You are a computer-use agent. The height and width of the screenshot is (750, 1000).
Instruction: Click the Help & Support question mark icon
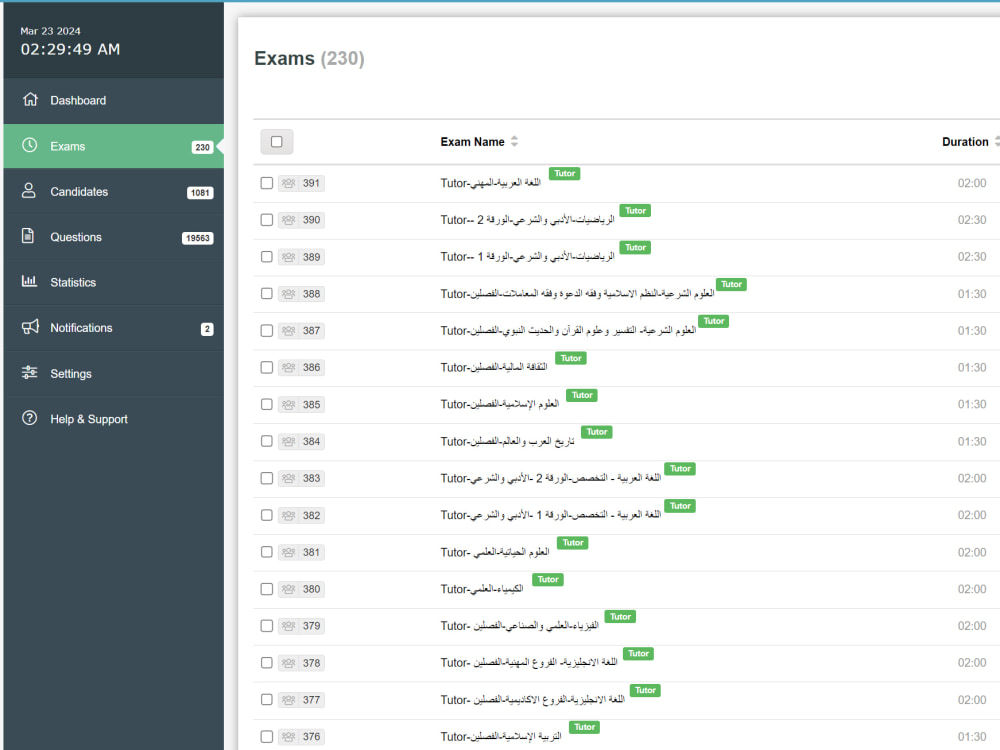coord(29,418)
